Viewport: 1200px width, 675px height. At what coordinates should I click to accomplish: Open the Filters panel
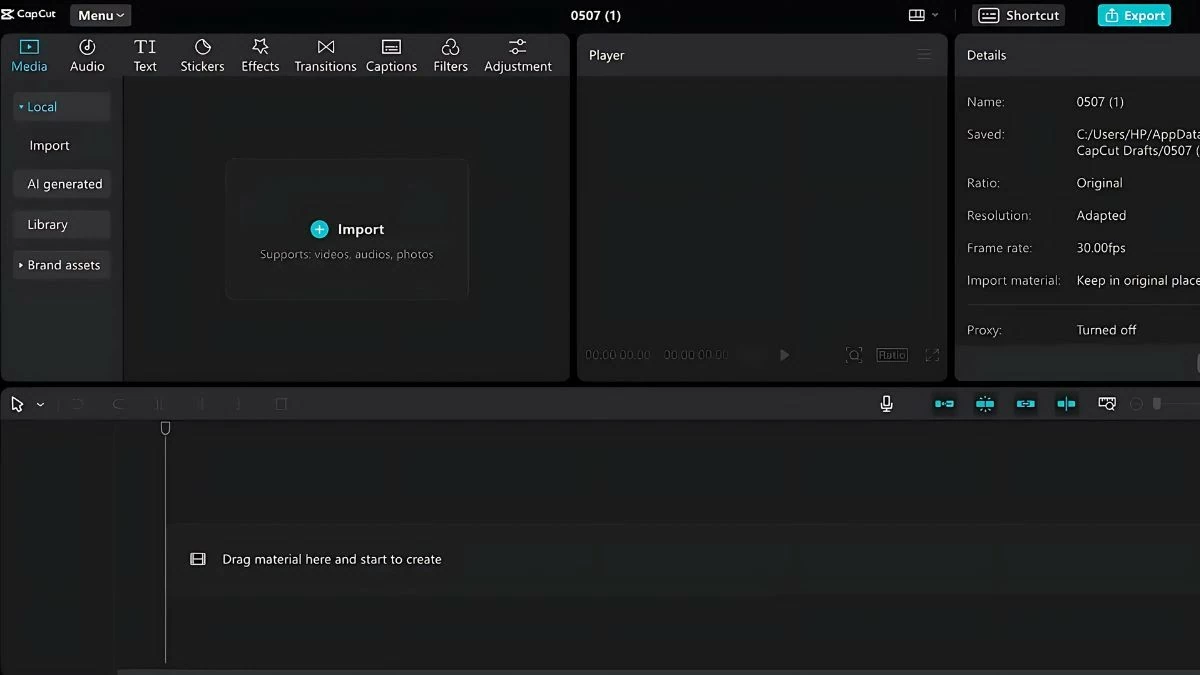click(450, 54)
